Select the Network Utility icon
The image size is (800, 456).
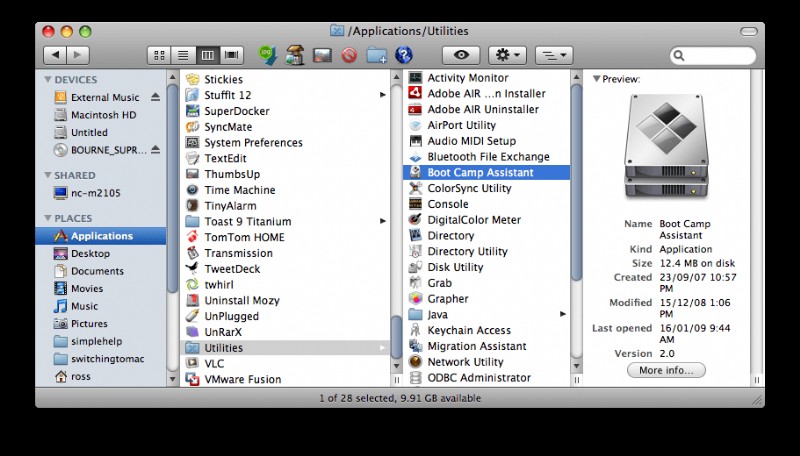[415, 362]
